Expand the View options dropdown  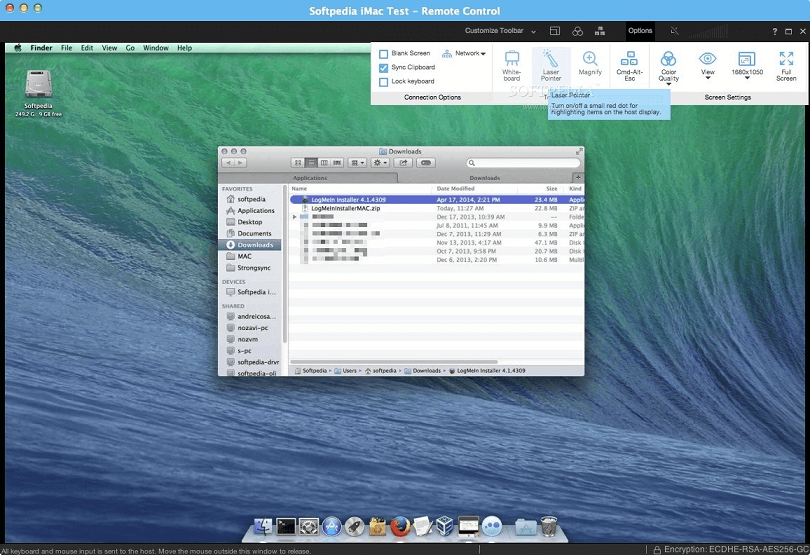point(708,66)
